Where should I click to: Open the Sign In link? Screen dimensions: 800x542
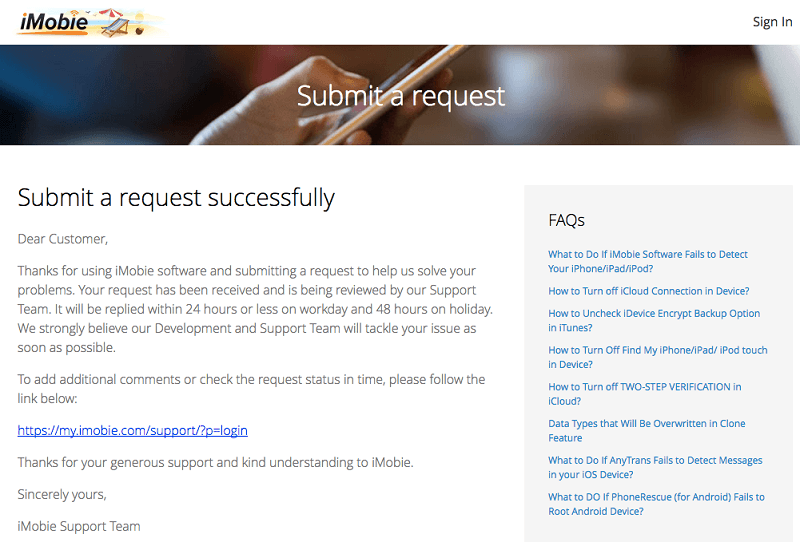772,22
